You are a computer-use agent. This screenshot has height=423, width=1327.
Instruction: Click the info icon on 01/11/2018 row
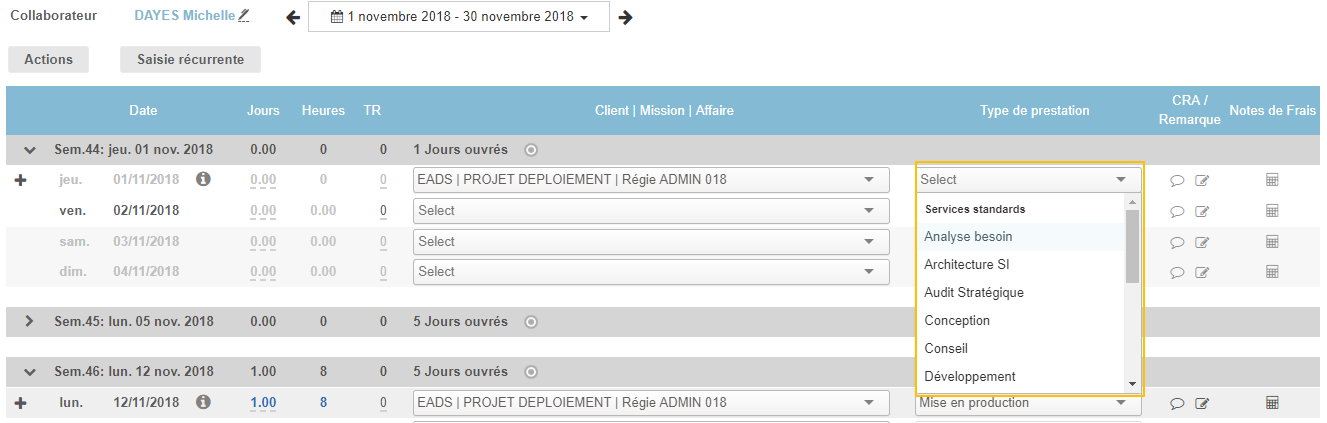pyautogui.click(x=203, y=179)
